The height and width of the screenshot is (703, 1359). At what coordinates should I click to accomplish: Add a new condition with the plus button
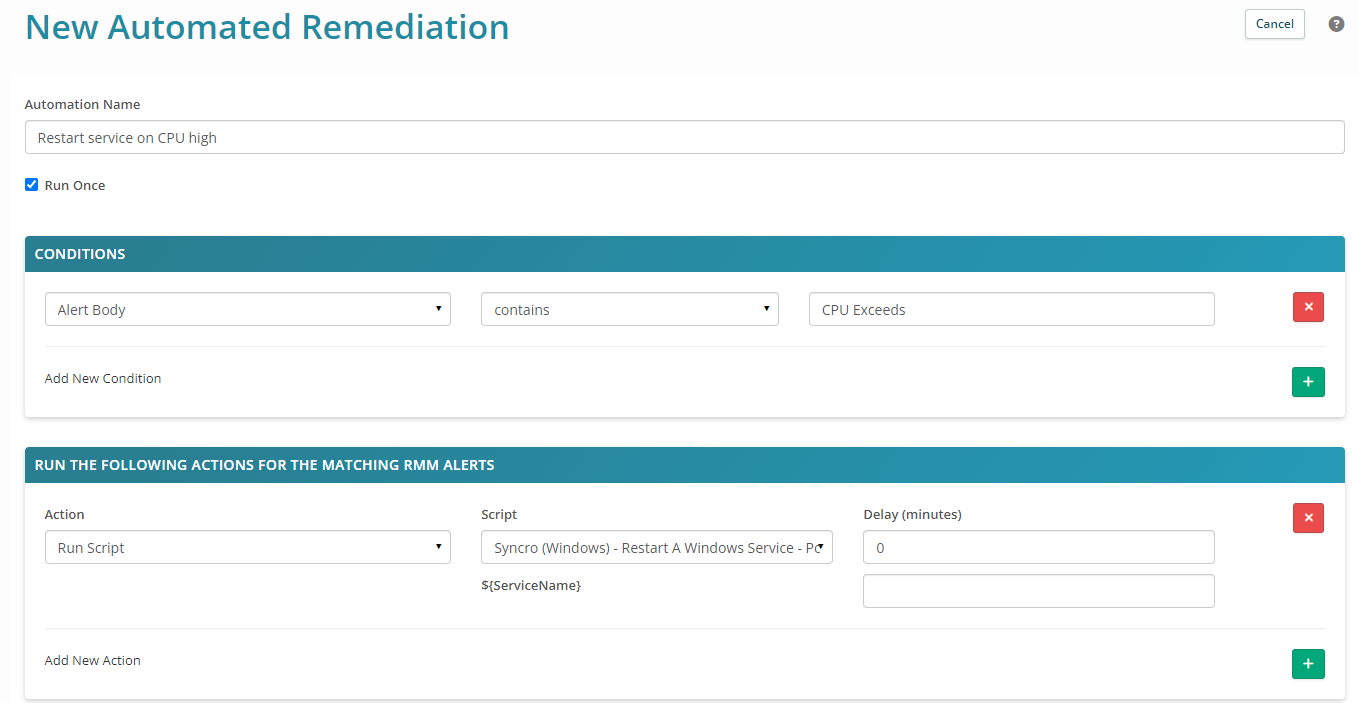pyautogui.click(x=1308, y=382)
